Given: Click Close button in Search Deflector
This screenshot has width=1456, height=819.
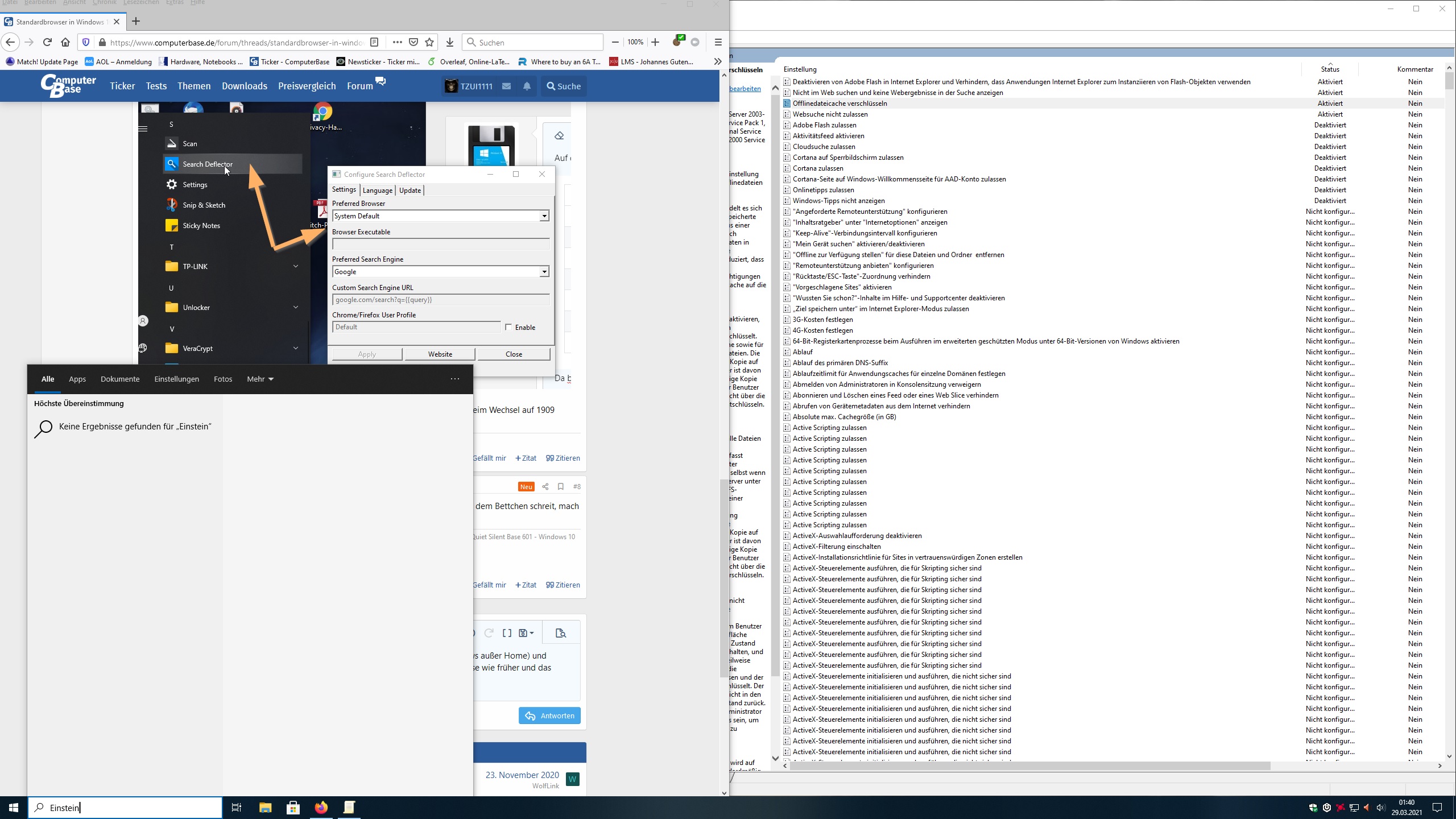Looking at the screenshot, I should pyautogui.click(x=514, y=354).
